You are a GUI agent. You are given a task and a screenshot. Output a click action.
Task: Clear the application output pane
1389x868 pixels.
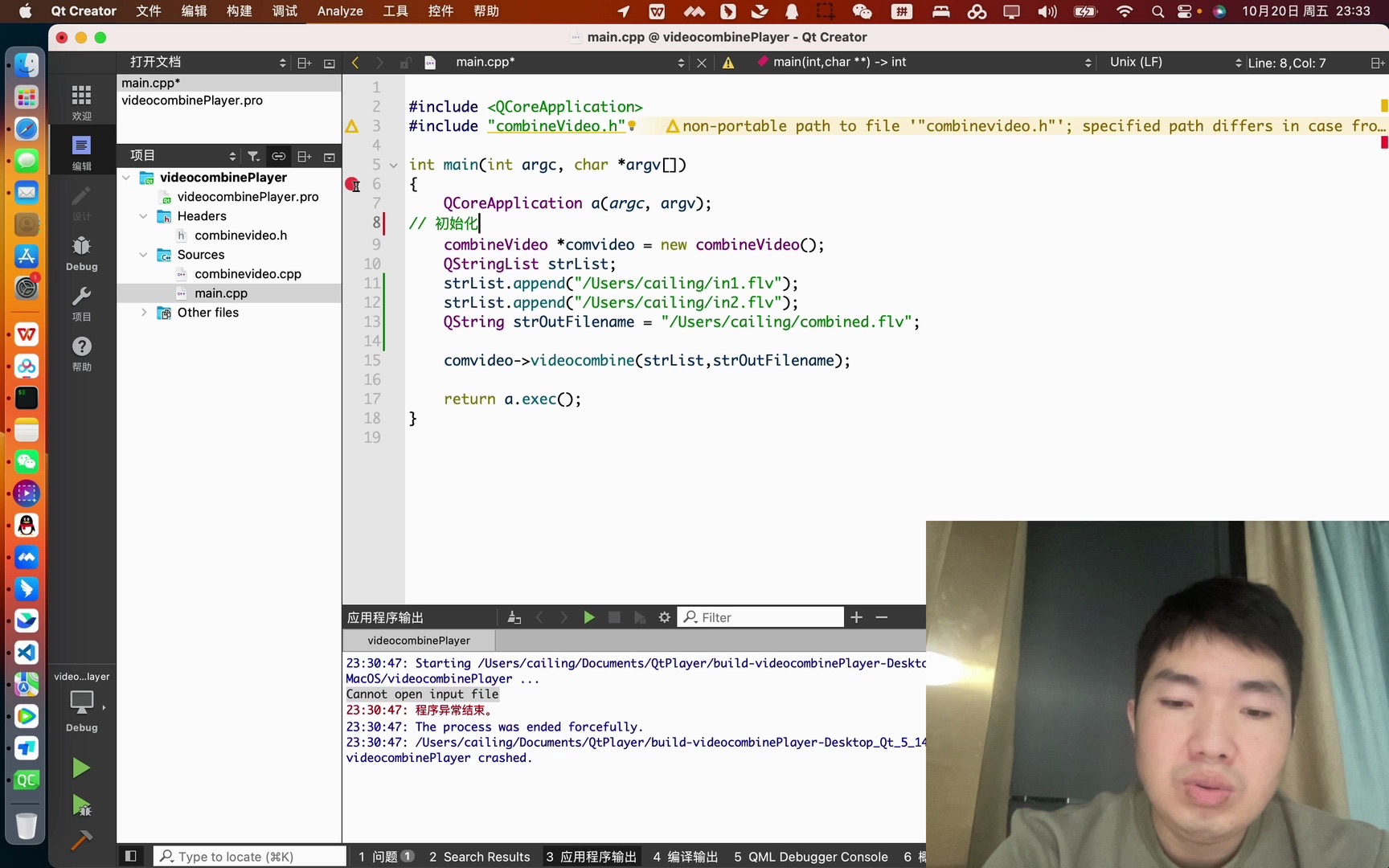coord(514,617)
